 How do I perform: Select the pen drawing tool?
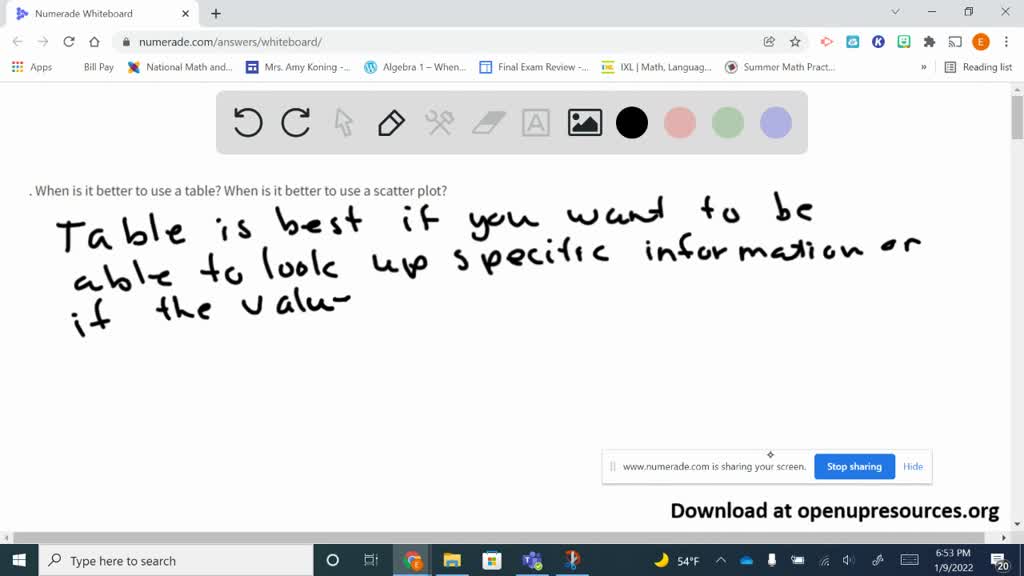point(391,123)
